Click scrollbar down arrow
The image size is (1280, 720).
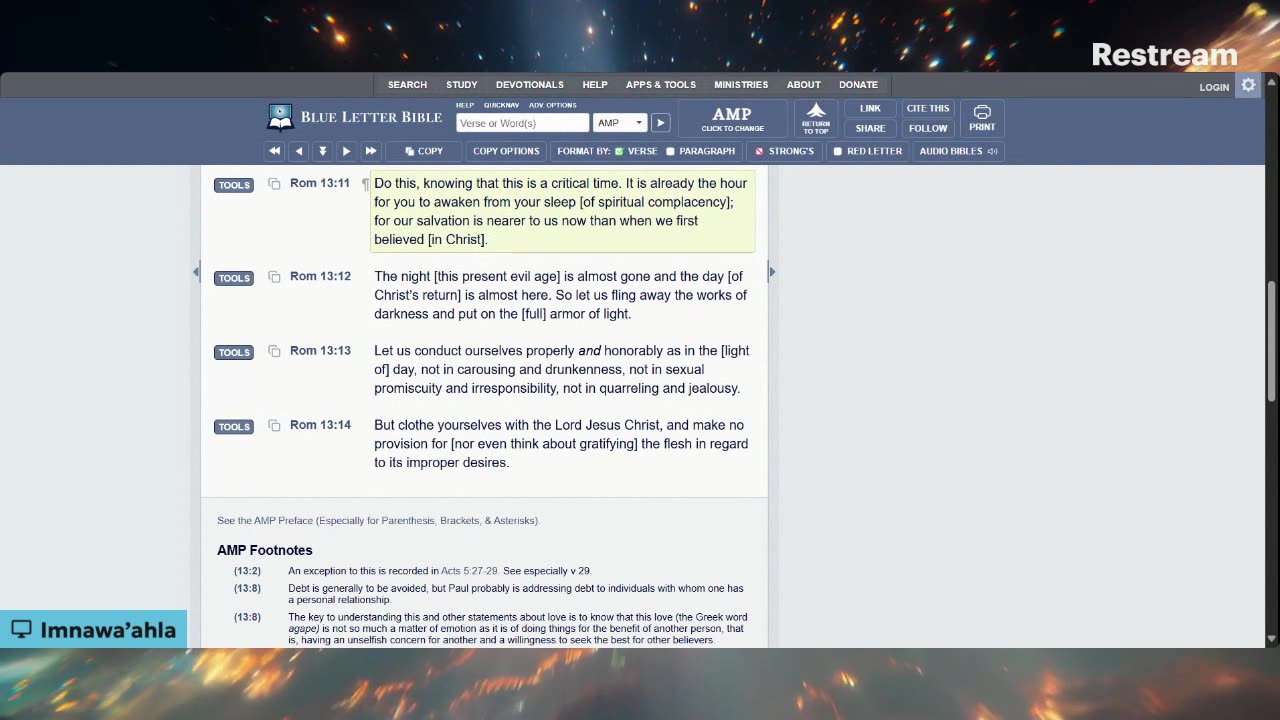[1272, 639]
